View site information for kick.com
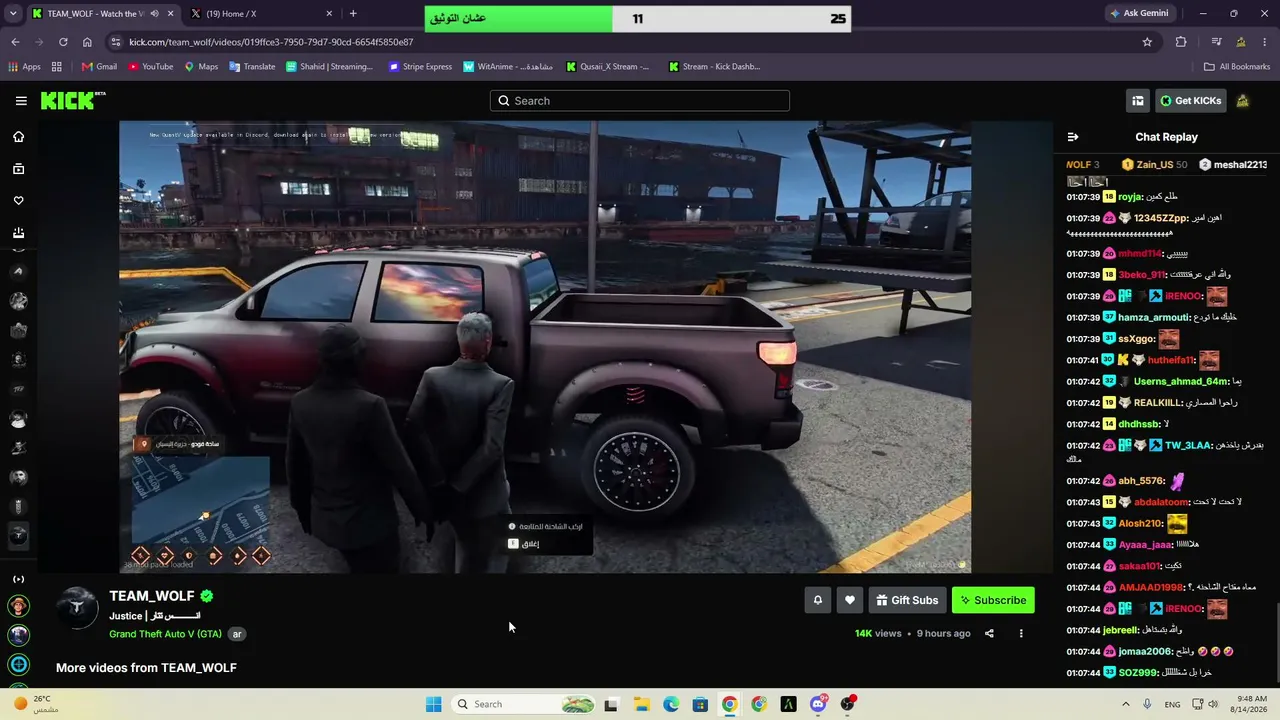The width and height of the screenshot is (1280, 720). coord(116,42)
